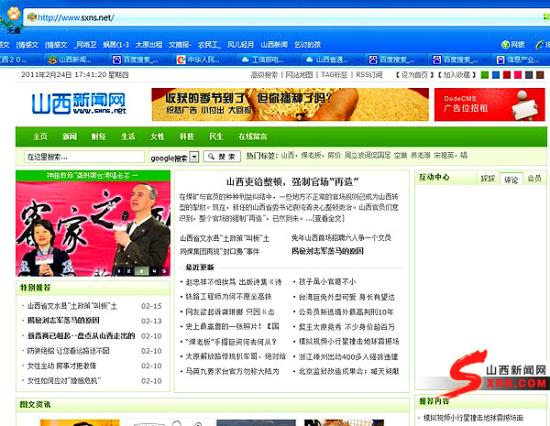Click the RSS订阅 link
This screenshot has width=550, height=426.
(x=369, y=75)
